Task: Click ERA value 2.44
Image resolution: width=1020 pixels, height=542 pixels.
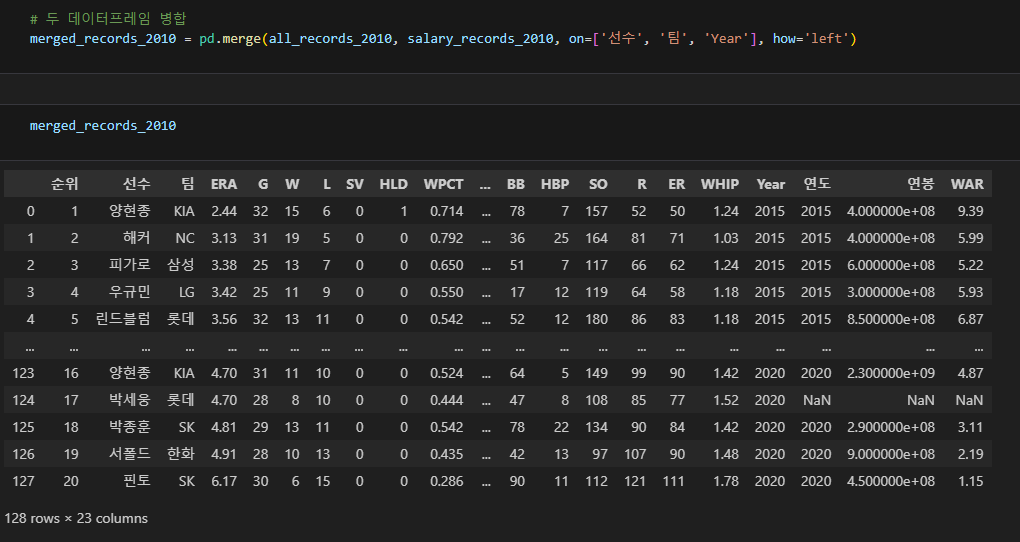Action: tap(224, 211)
